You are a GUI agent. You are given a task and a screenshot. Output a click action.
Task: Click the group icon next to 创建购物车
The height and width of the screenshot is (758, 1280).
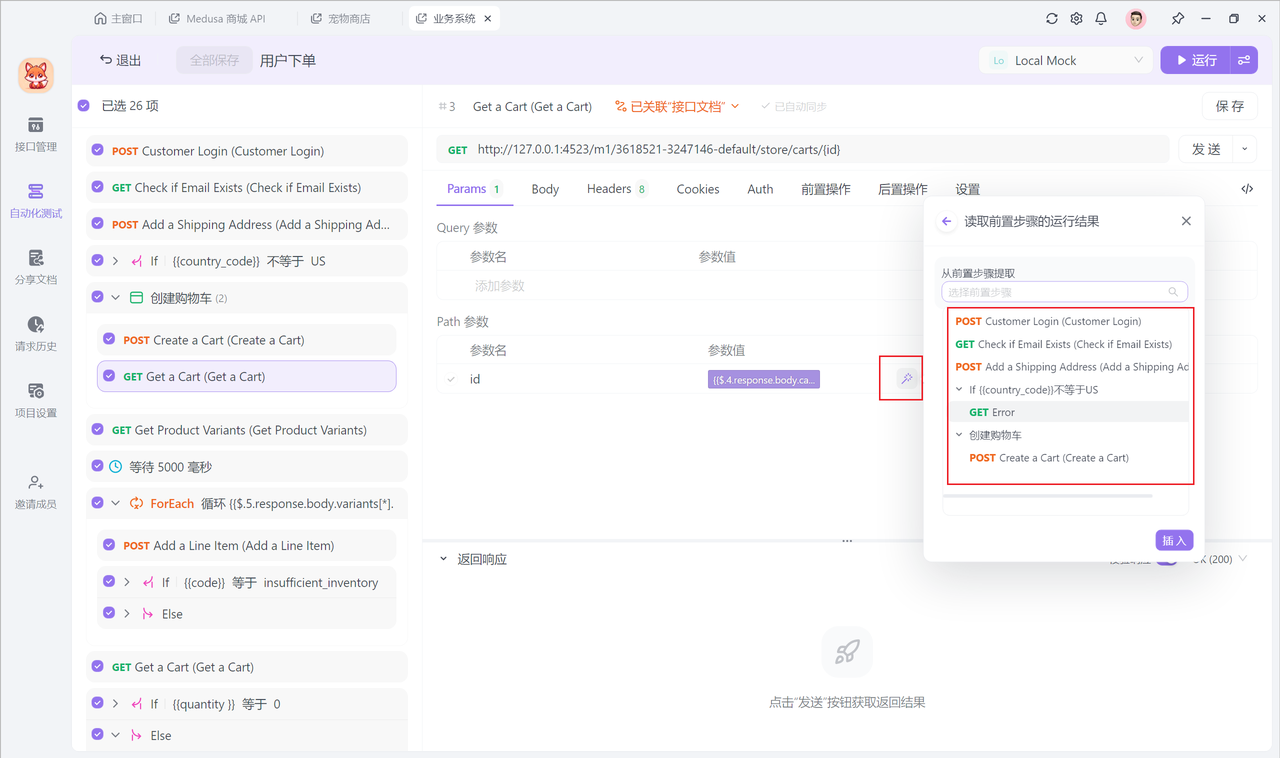(x=137, y=298)
